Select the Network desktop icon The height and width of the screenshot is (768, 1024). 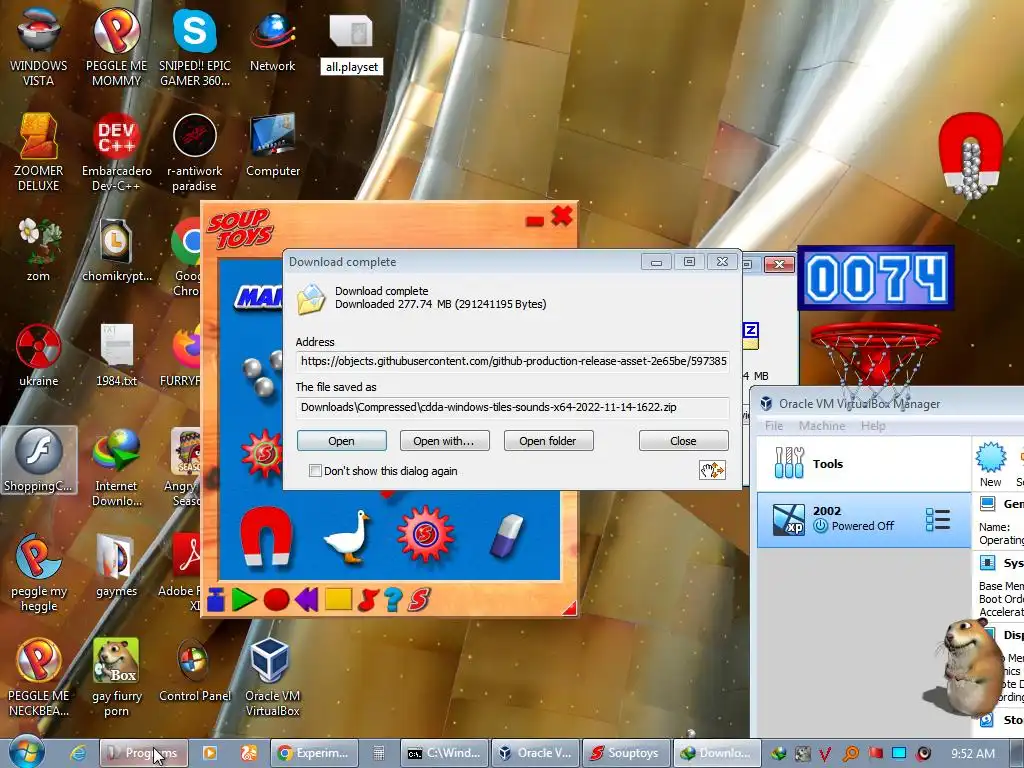pos(272,40)
